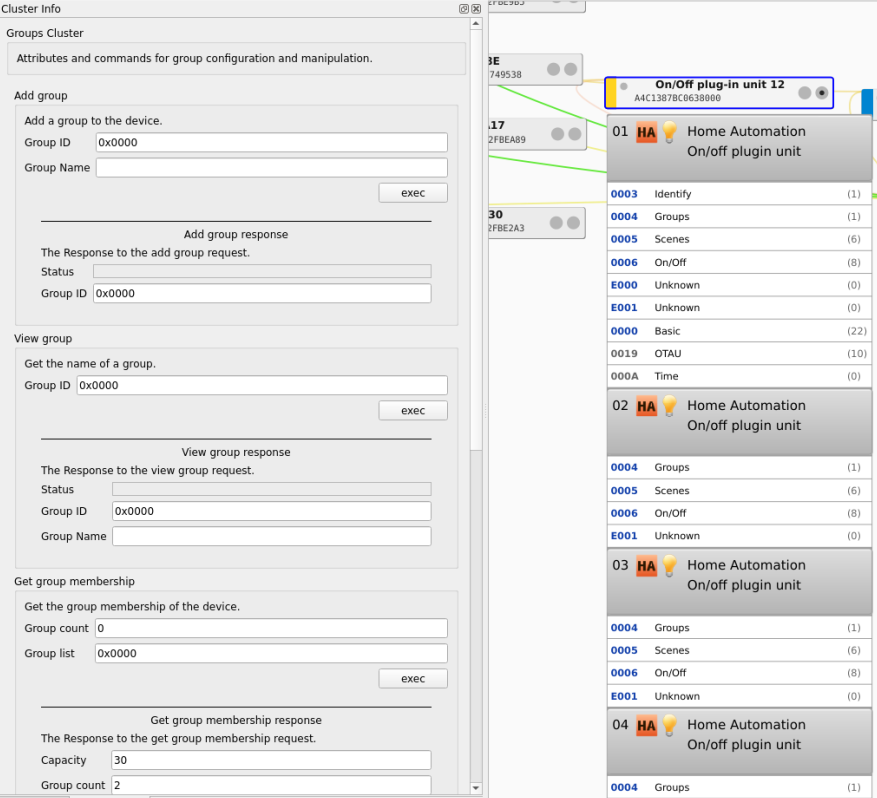The image size is (877, 798).
Task: Open the 0004 Groups cluster in endpoint 03
Action: point(739,627)
